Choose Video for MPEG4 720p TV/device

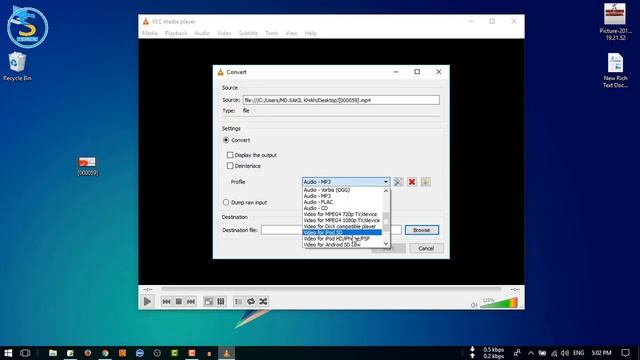pyautogui.click(x=342, y=214)
